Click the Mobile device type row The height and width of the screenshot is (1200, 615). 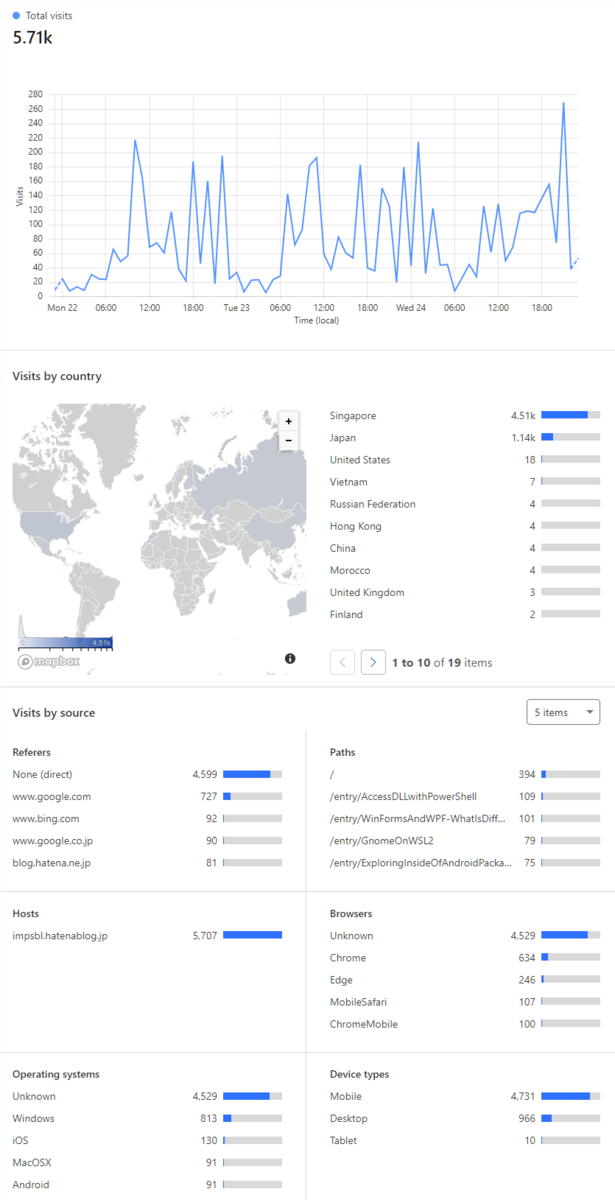point(465,1096)
